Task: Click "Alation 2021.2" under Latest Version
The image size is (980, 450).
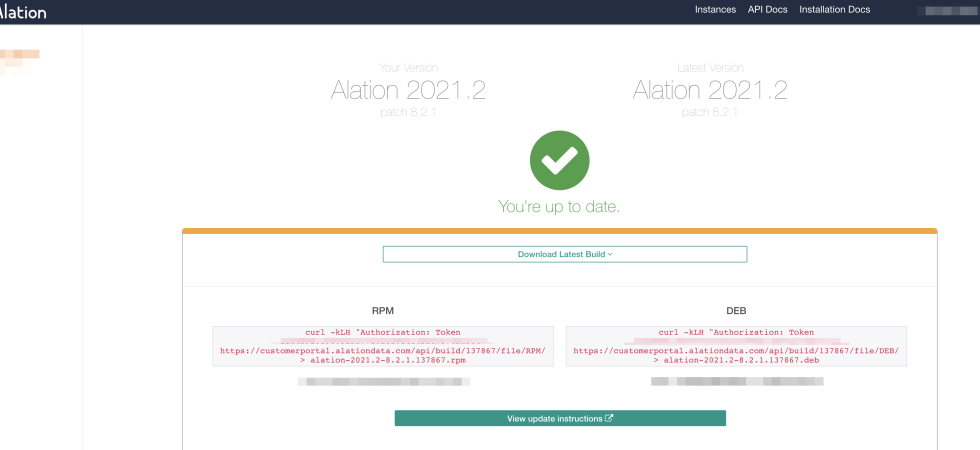Action: (x=710, y=91)
